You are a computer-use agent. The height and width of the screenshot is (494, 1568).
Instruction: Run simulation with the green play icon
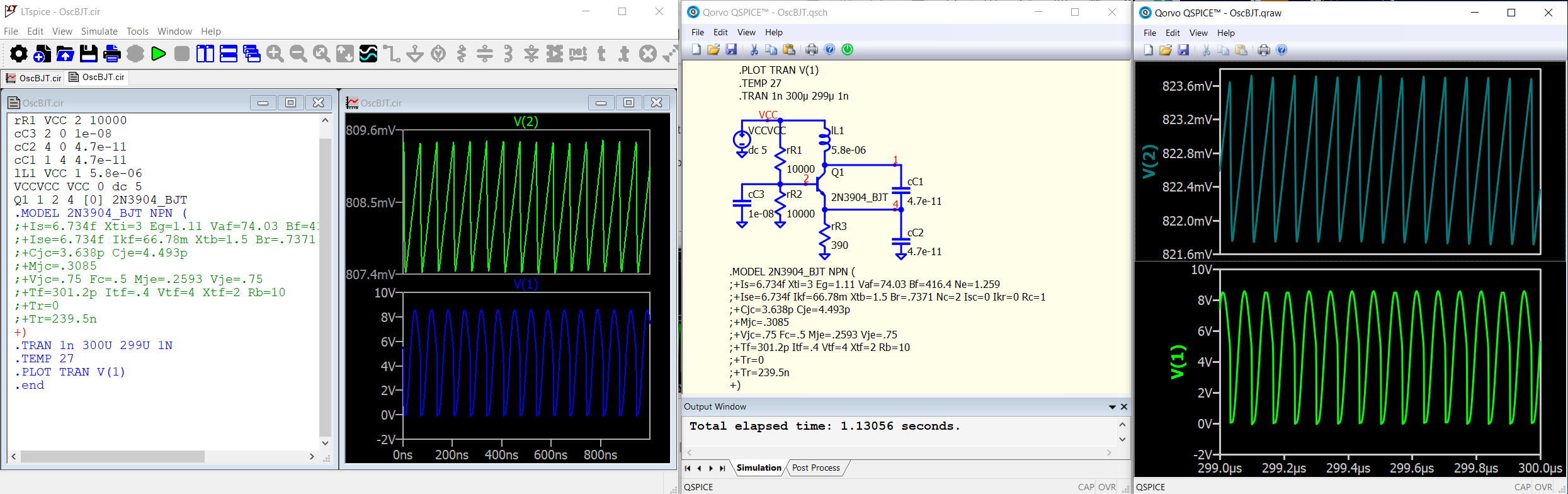(159, 54)
